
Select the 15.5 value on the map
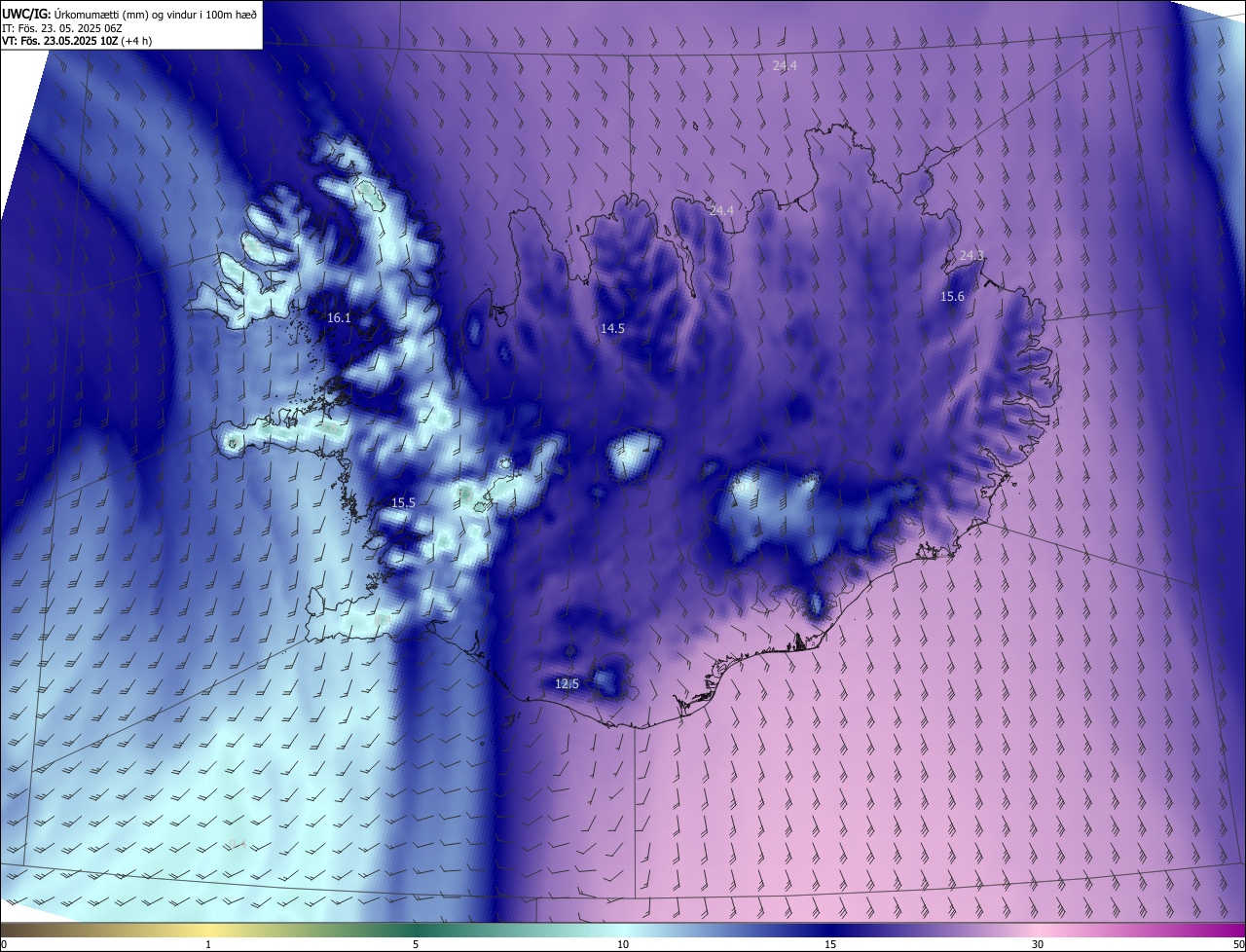click(403, 502)
